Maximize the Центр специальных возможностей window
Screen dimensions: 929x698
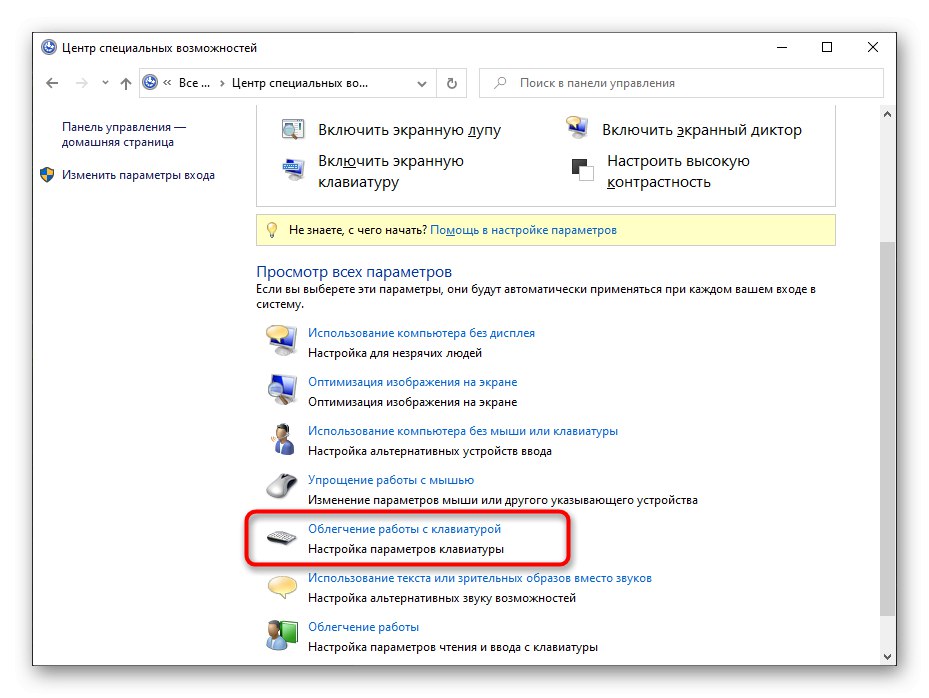pyautogui.click(x=827, y=47)
